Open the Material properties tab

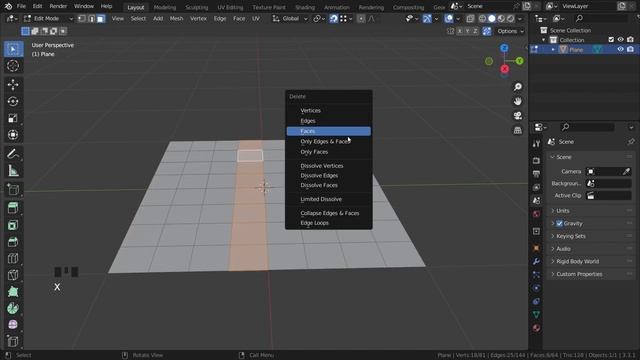(536, 328)
